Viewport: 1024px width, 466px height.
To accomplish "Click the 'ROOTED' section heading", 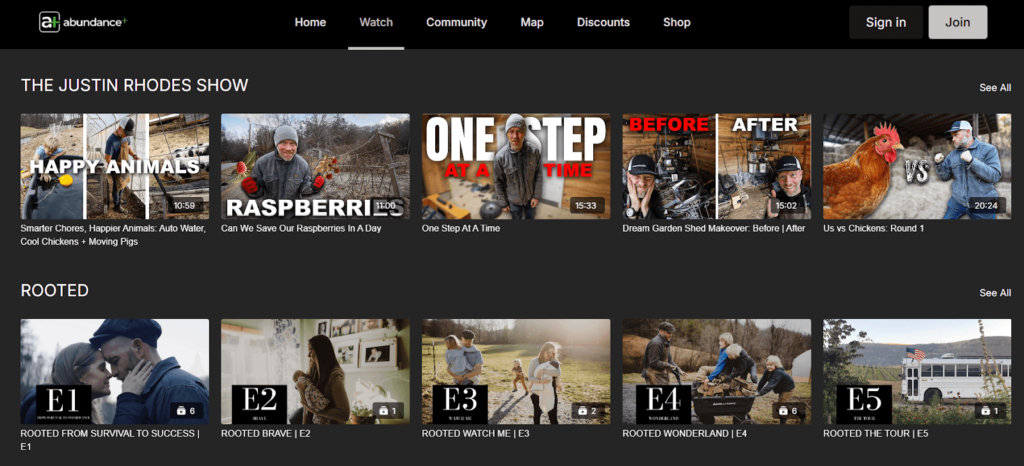I will pyautogui.click(x=55, y=291).
